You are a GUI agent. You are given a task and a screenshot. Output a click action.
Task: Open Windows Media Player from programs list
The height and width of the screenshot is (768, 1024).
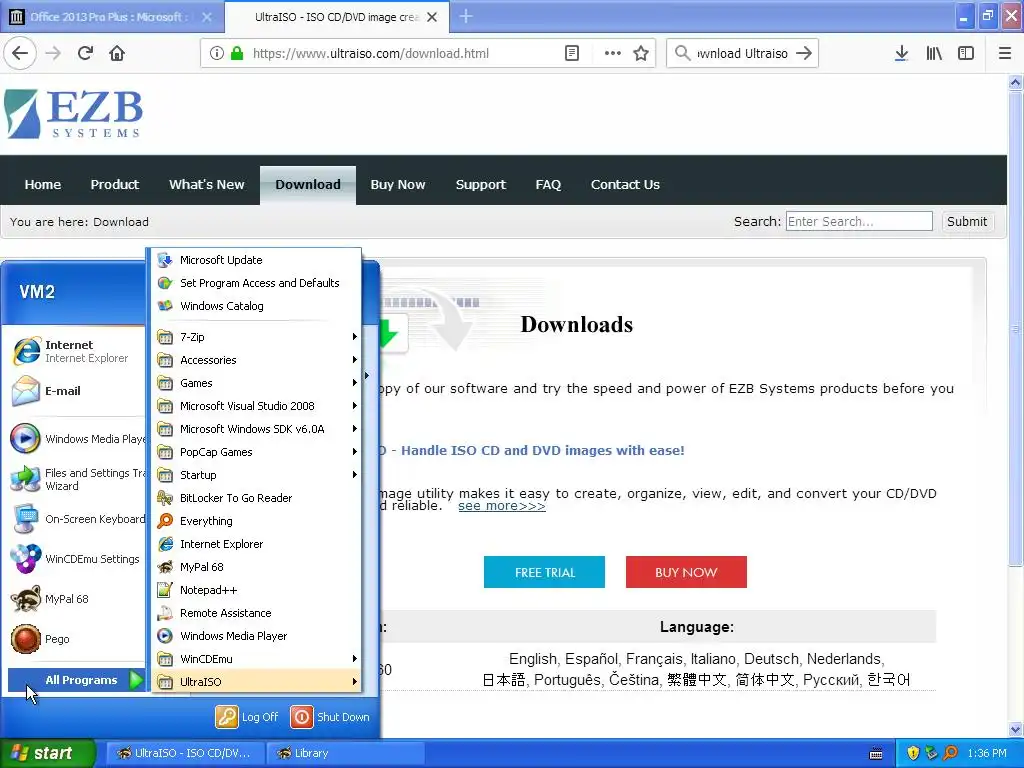click(258, 635)
